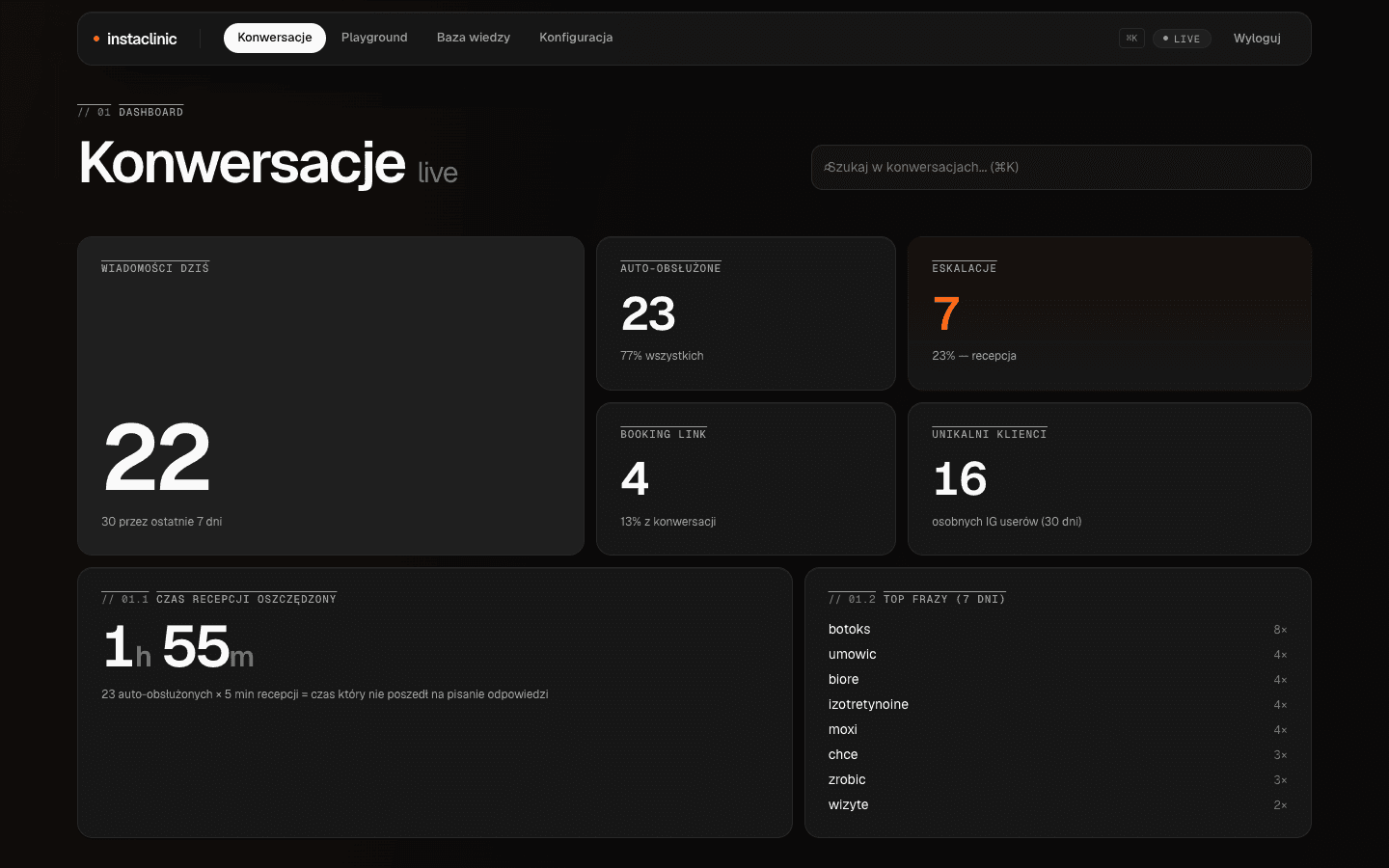The image size is (1389, 868).
Task: Select the 'zrobic' phrase row
Action: pos(1057,779)
